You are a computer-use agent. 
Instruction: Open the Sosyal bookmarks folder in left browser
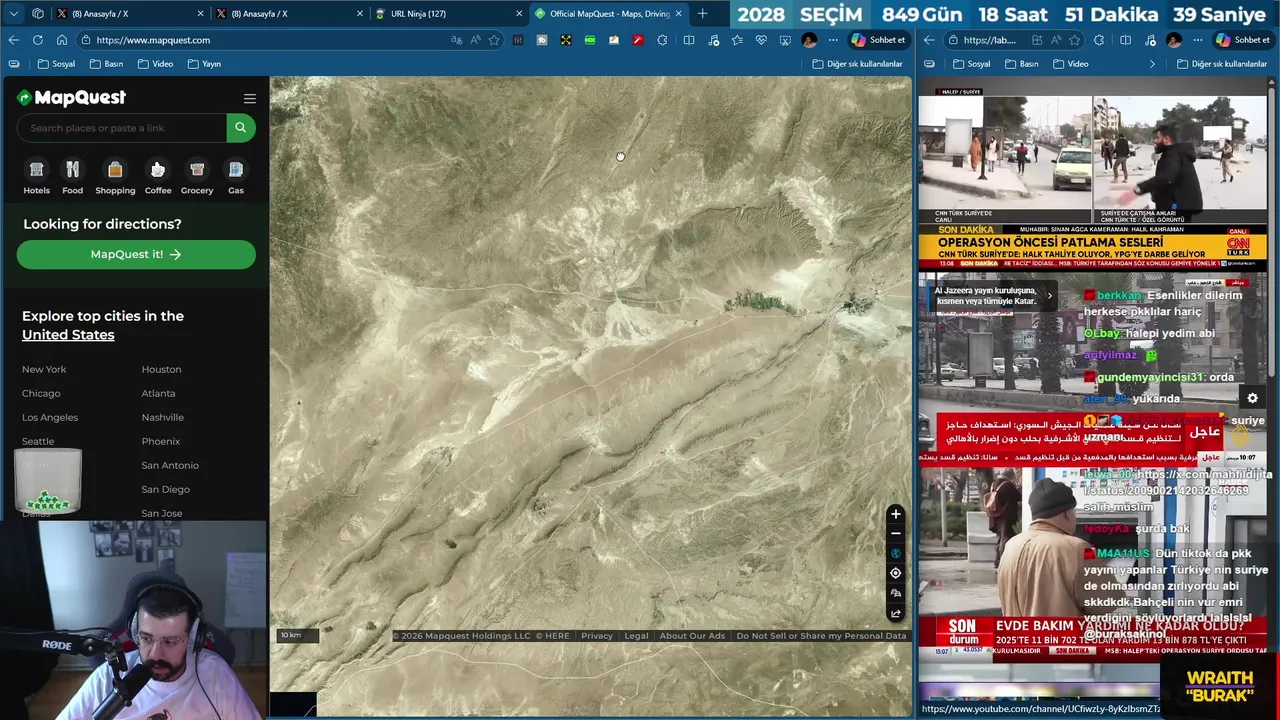57,64
